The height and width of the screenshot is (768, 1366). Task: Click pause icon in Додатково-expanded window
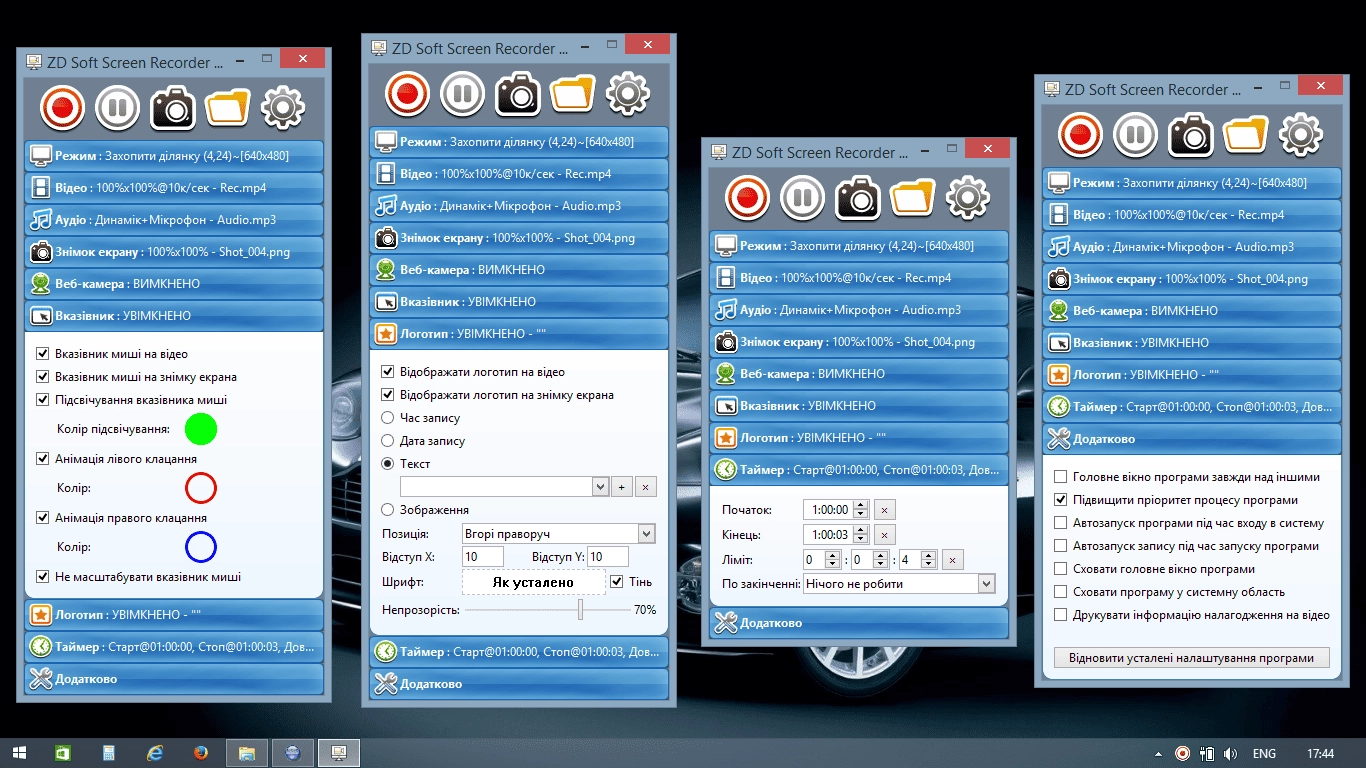(x=1135, y=134)
